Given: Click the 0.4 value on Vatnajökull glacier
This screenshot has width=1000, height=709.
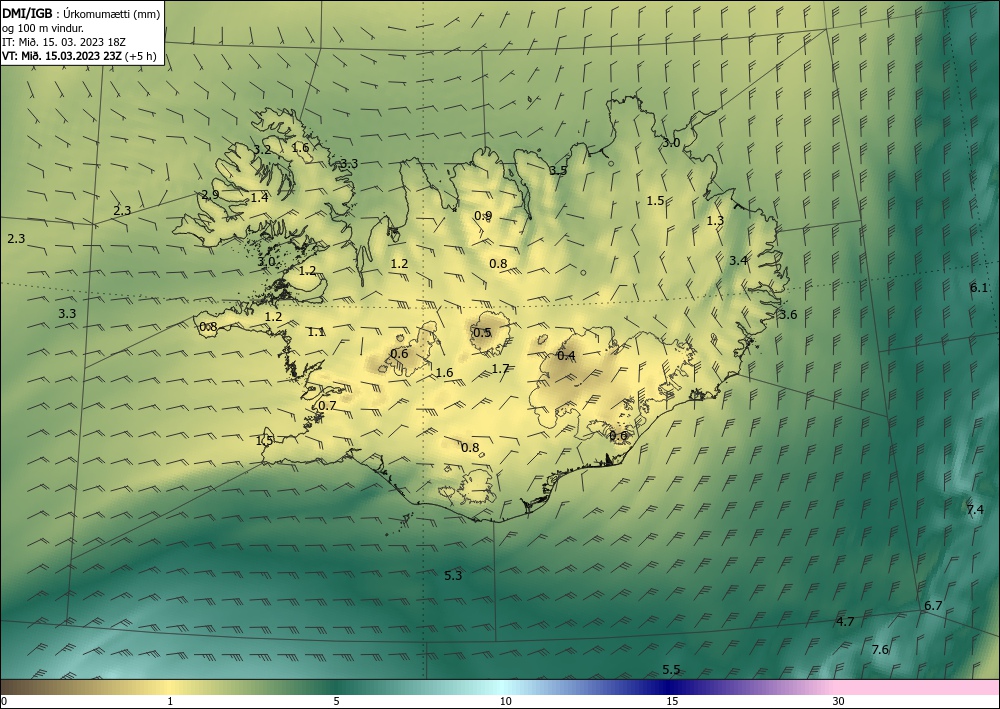Looking at the screenshot, I should [x=566, y=356].
